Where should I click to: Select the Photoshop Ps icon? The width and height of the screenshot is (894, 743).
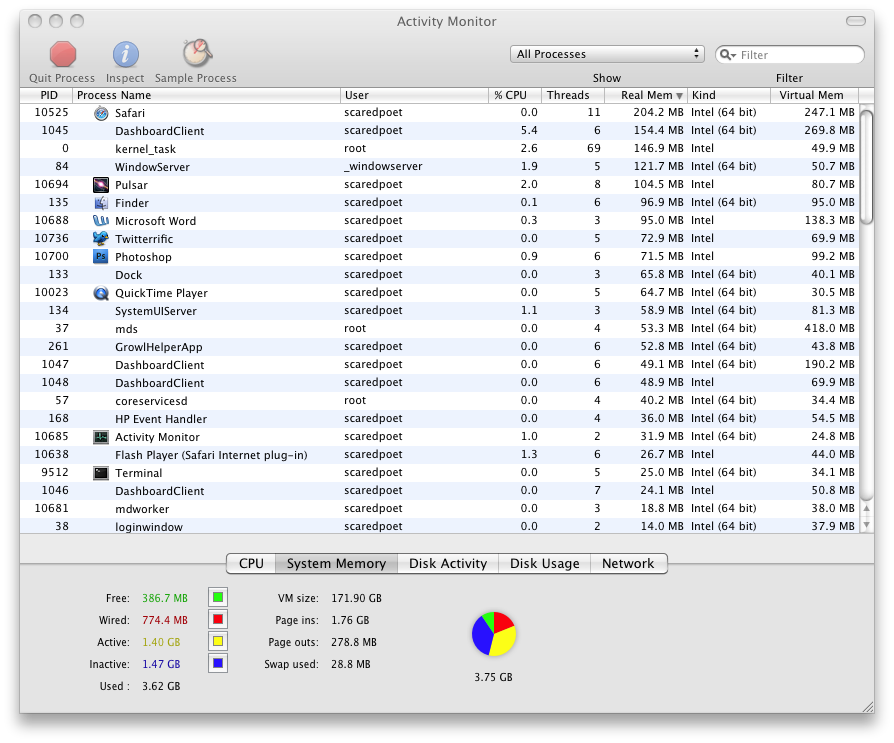(101, 257)
